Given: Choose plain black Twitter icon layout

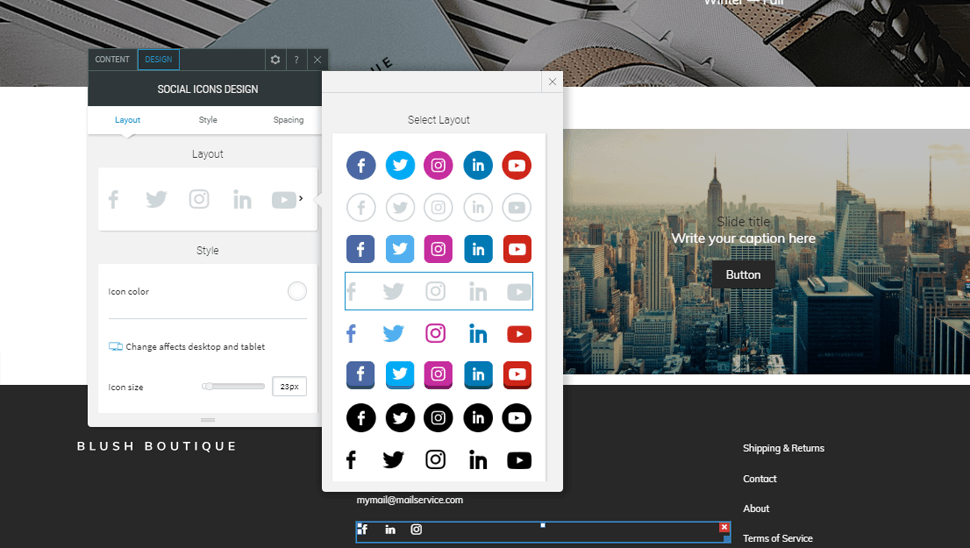Looking at the screenshot, I should point(393,460).
